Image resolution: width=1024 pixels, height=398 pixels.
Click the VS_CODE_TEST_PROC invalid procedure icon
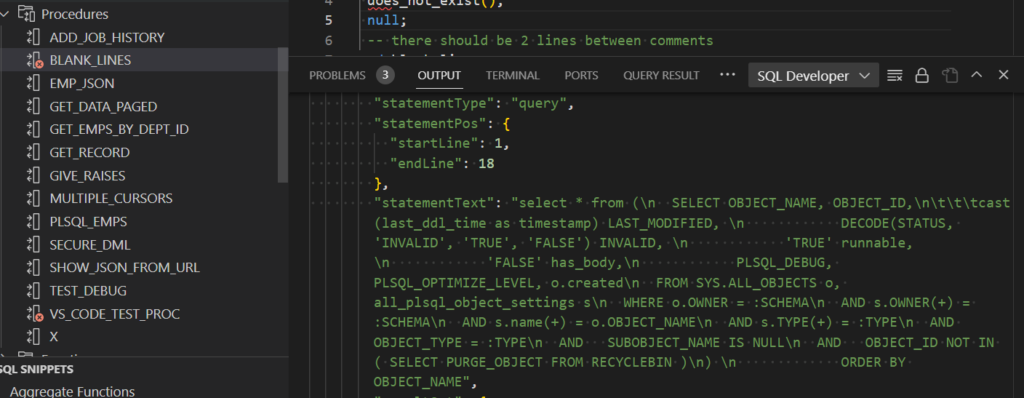point(34,314)
